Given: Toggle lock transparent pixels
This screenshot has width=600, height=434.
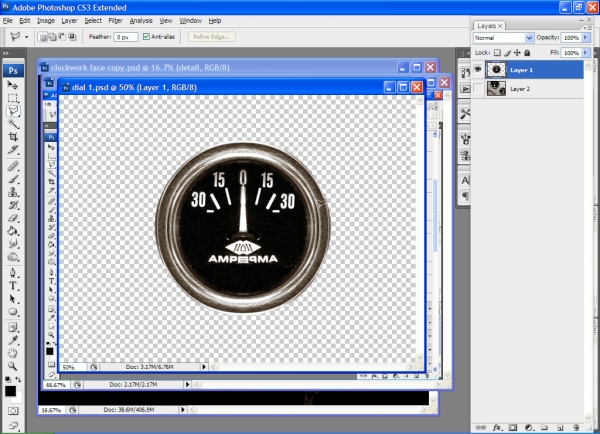Looking at the screenshot, I should [x=497, y=53].
